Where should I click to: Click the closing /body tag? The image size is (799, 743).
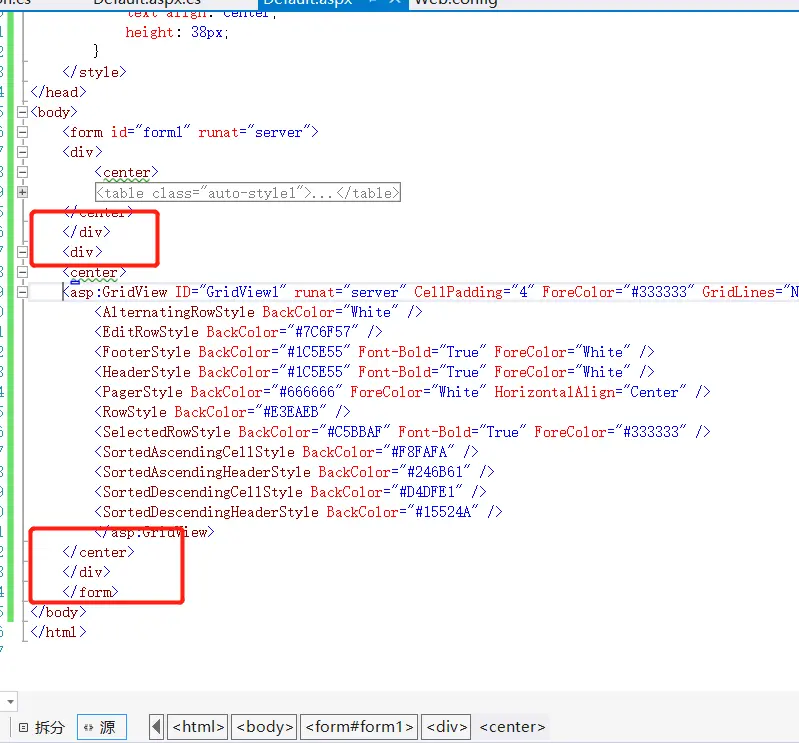[58, 612]
